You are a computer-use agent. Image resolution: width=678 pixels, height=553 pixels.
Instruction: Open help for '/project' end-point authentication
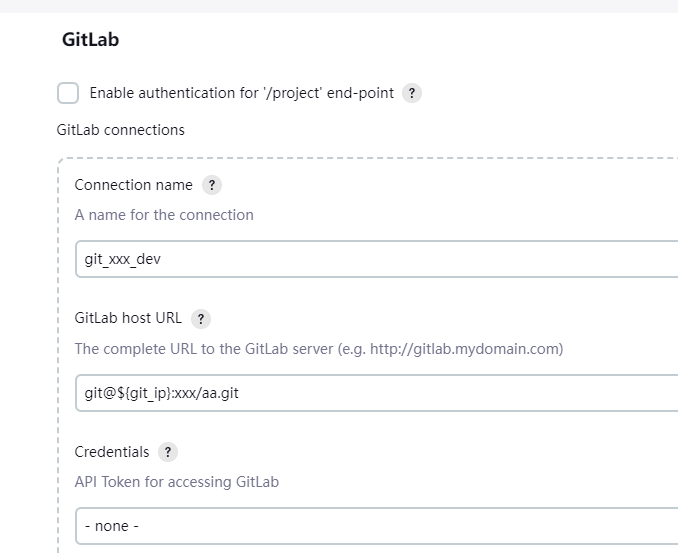[x=411, y=93]
